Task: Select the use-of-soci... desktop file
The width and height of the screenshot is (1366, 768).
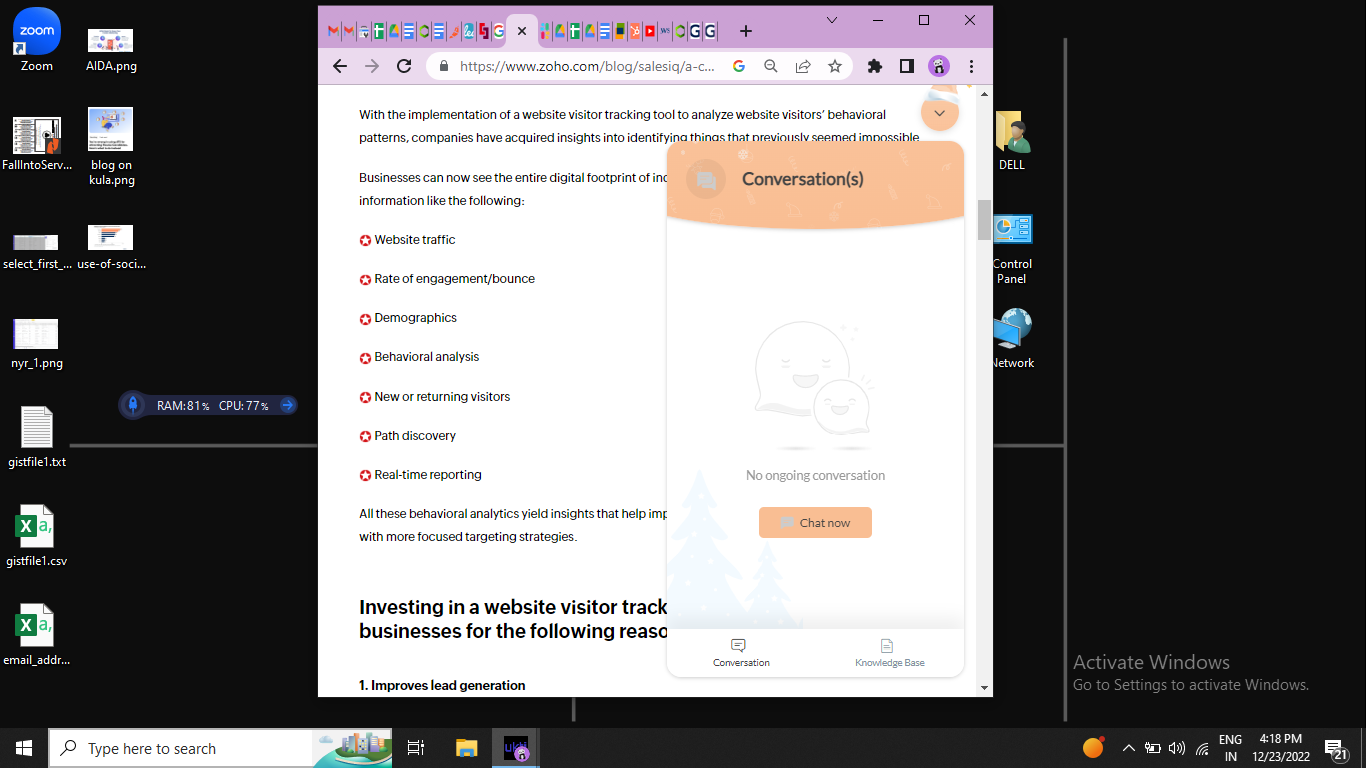Action: click(111, 248)
